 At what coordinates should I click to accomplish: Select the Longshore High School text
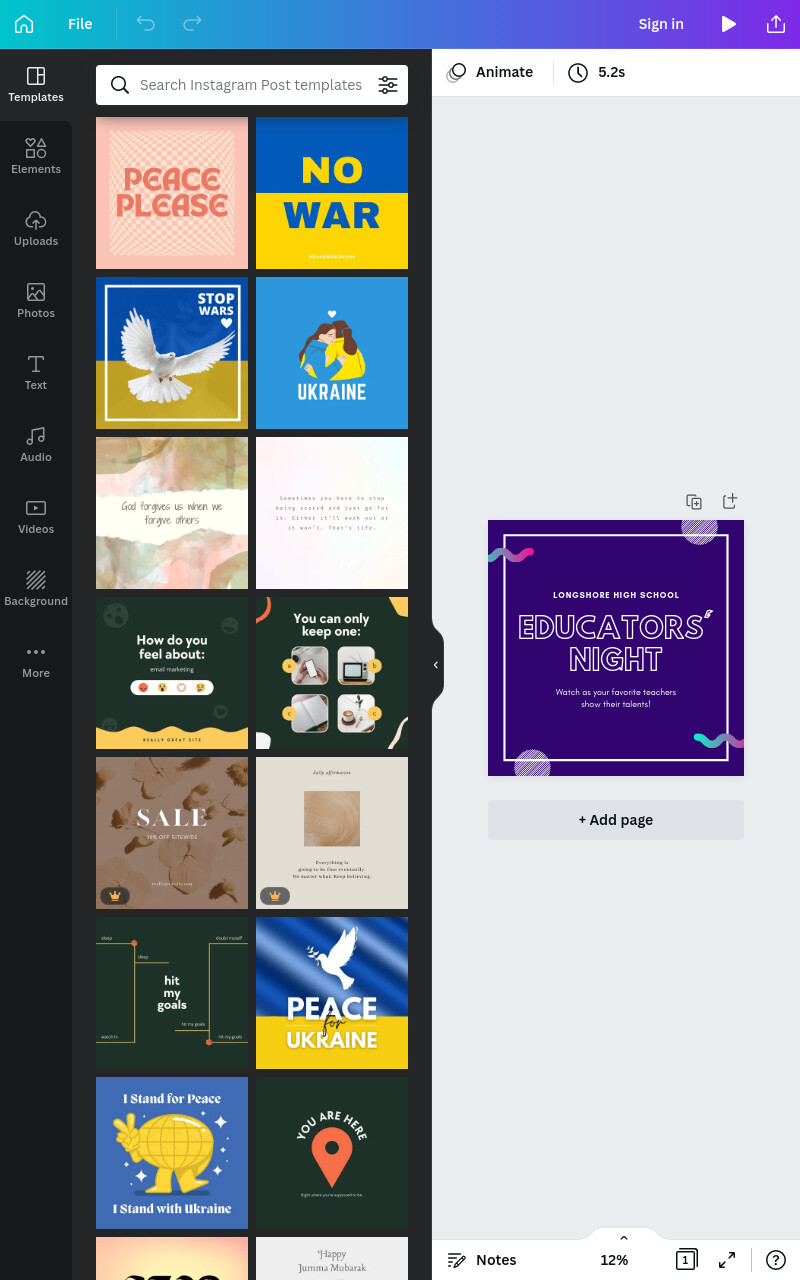[x=616, y=595]
